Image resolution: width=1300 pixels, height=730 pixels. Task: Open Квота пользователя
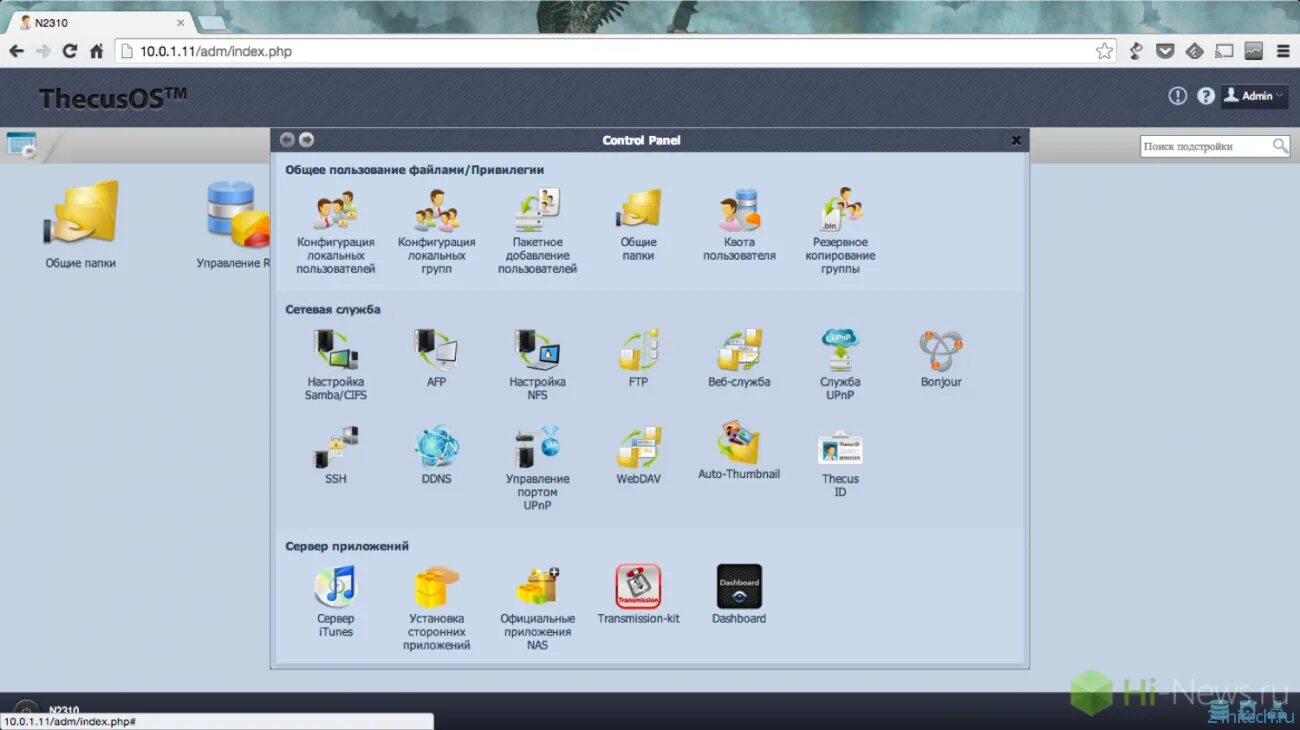(x=739, y=225)
